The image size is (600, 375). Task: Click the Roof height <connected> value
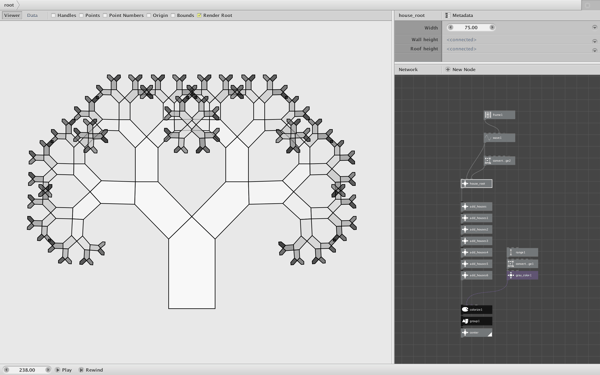(x=461, y=49)
